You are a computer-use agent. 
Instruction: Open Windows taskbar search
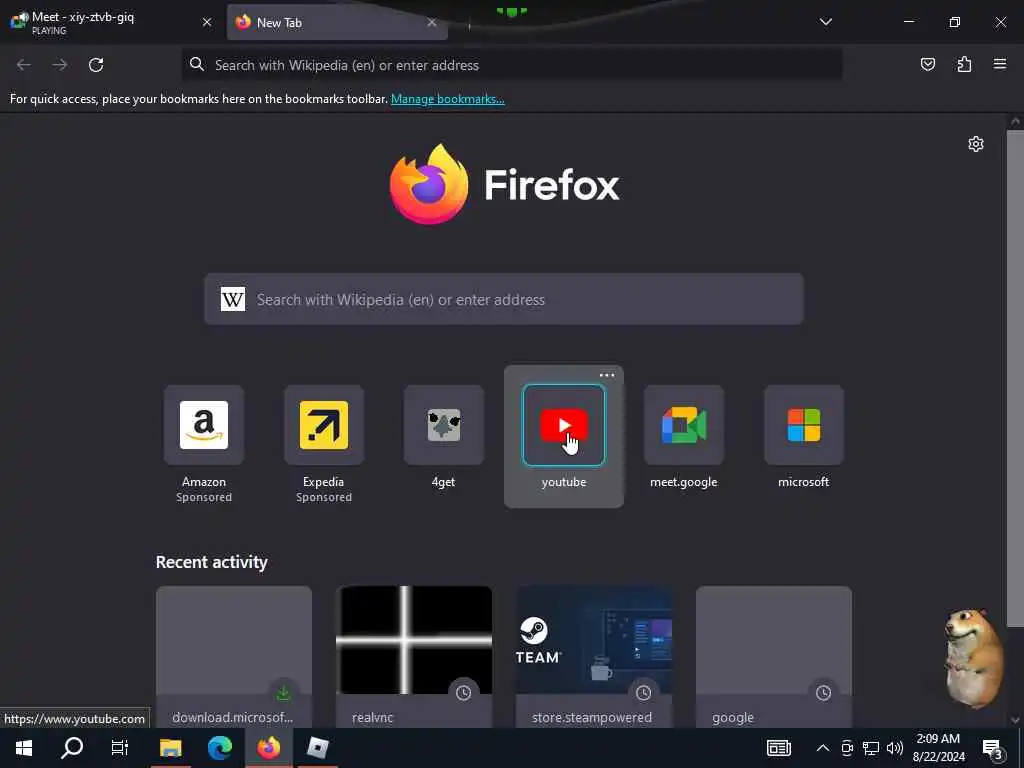pos(72,748)
